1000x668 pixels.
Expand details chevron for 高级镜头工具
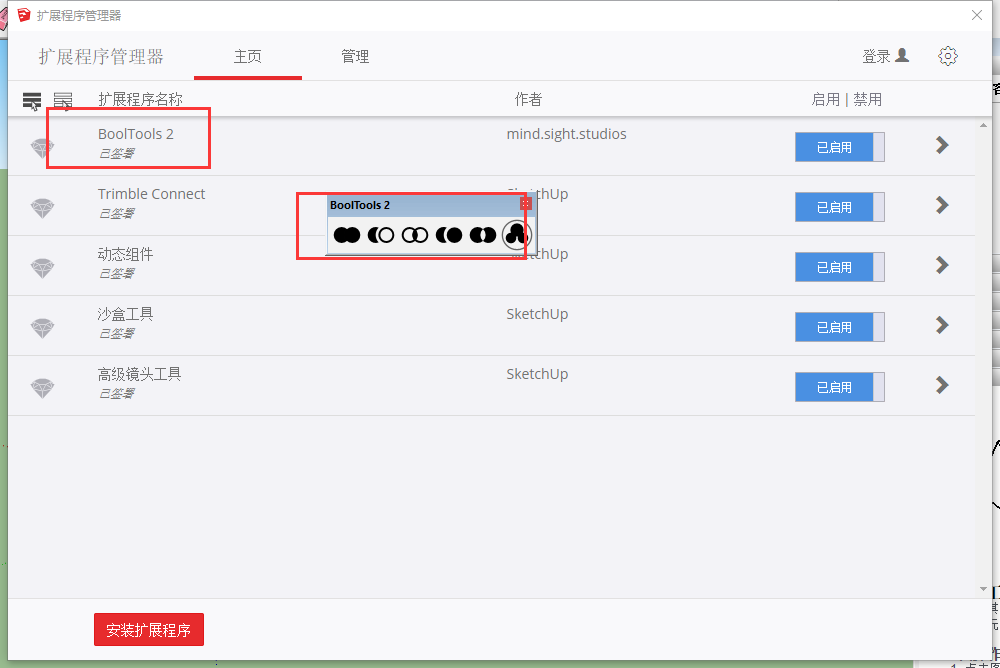pos(942,385)
